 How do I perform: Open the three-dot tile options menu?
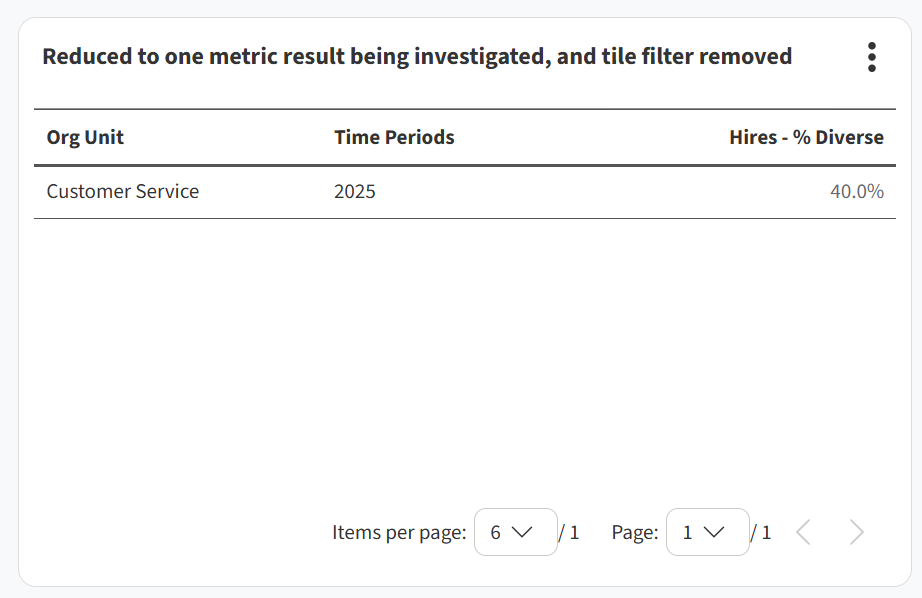point(872,57)
